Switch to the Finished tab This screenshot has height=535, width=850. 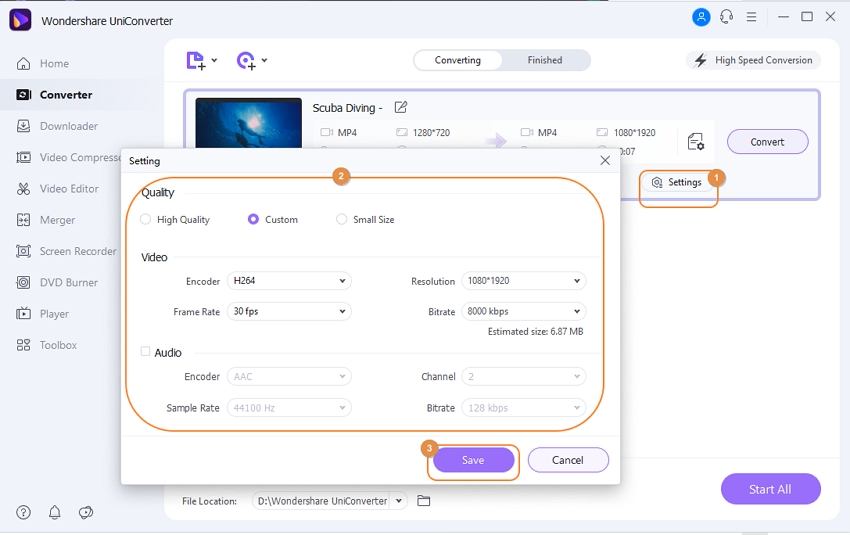(x=545, y=60)
